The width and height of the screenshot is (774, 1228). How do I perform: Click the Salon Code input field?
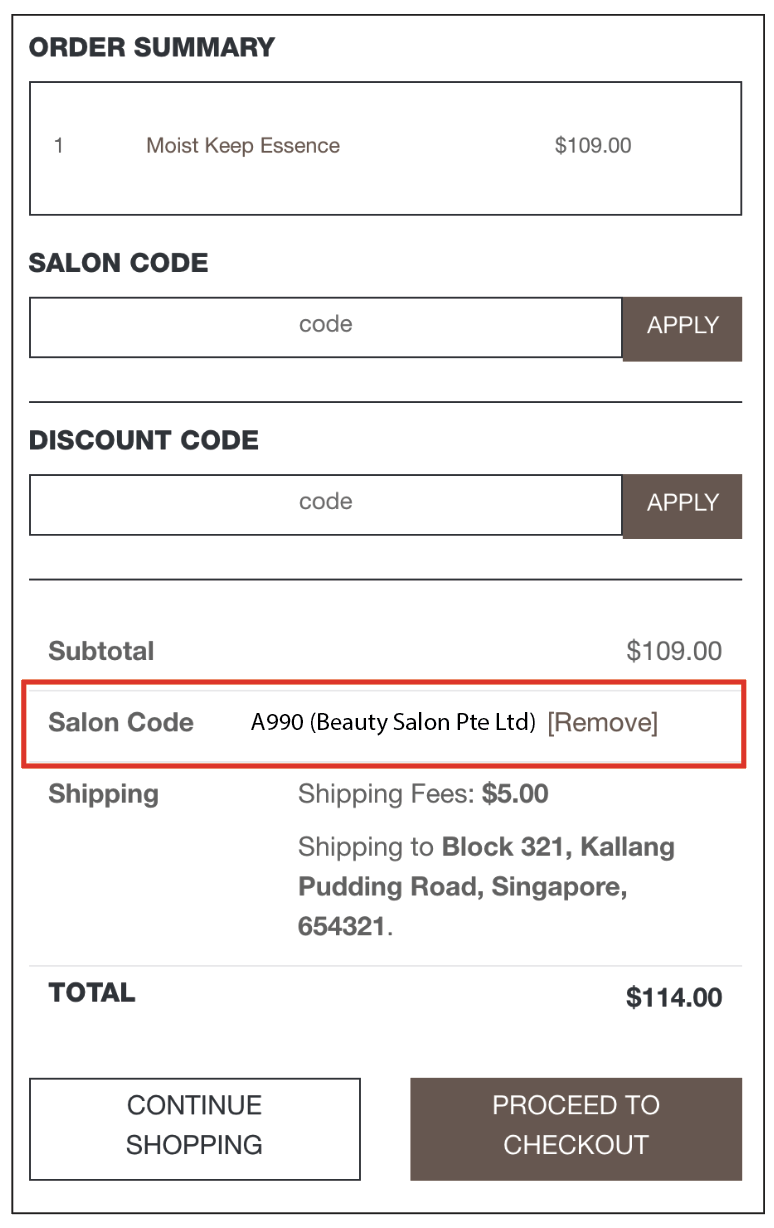326,326
